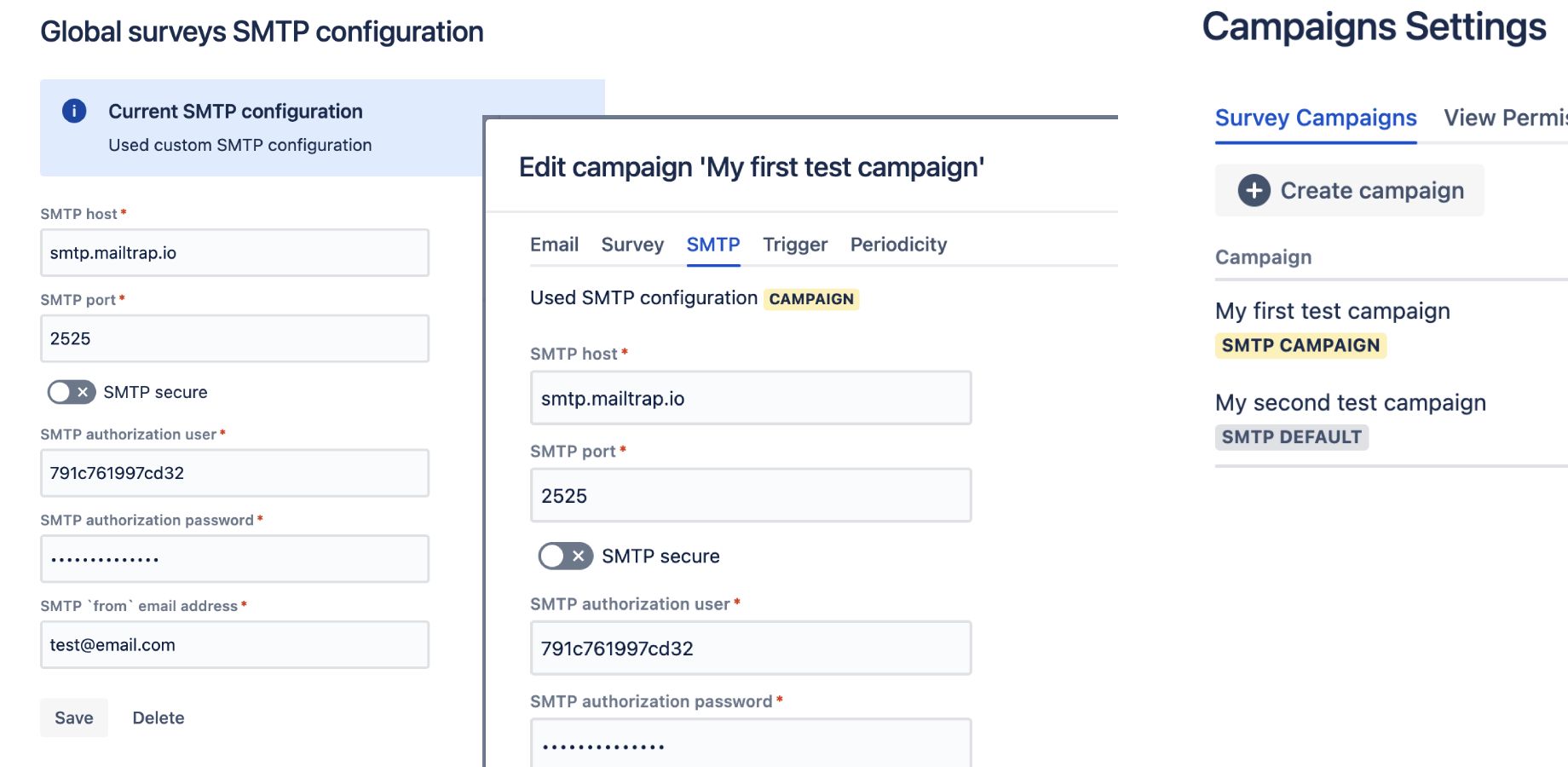Open the Email tab in campaign editor

554,245
